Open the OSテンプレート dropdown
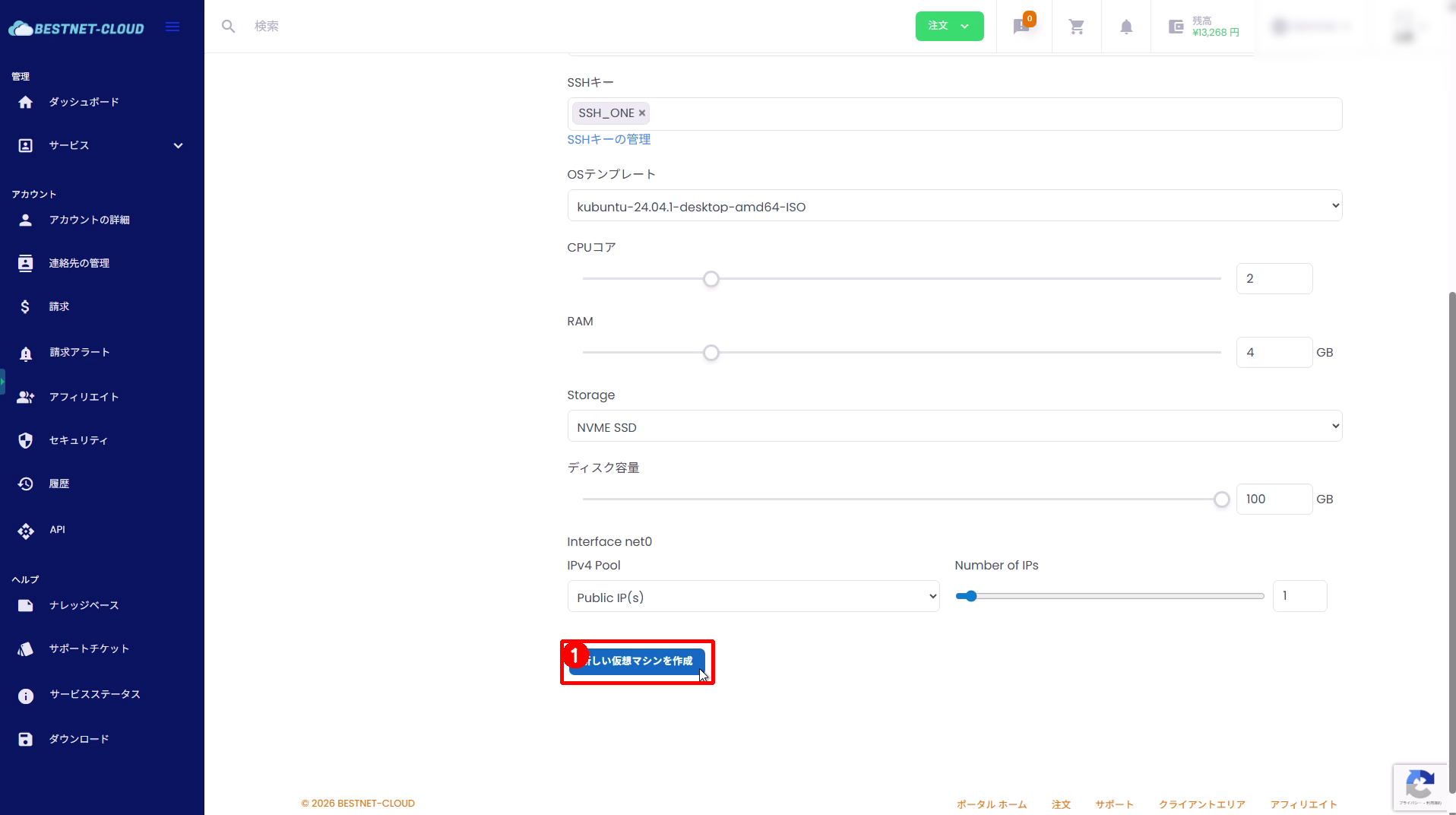Screen dimensions: 1456x815 tap(954, 206)
